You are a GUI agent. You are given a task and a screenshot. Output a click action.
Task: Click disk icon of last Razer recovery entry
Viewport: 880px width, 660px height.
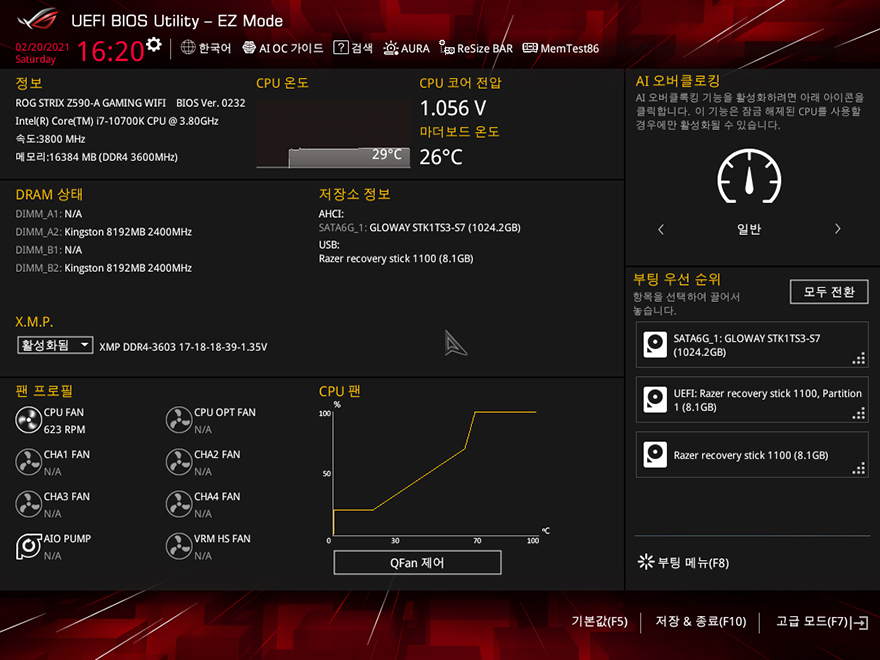click(655, 455)
